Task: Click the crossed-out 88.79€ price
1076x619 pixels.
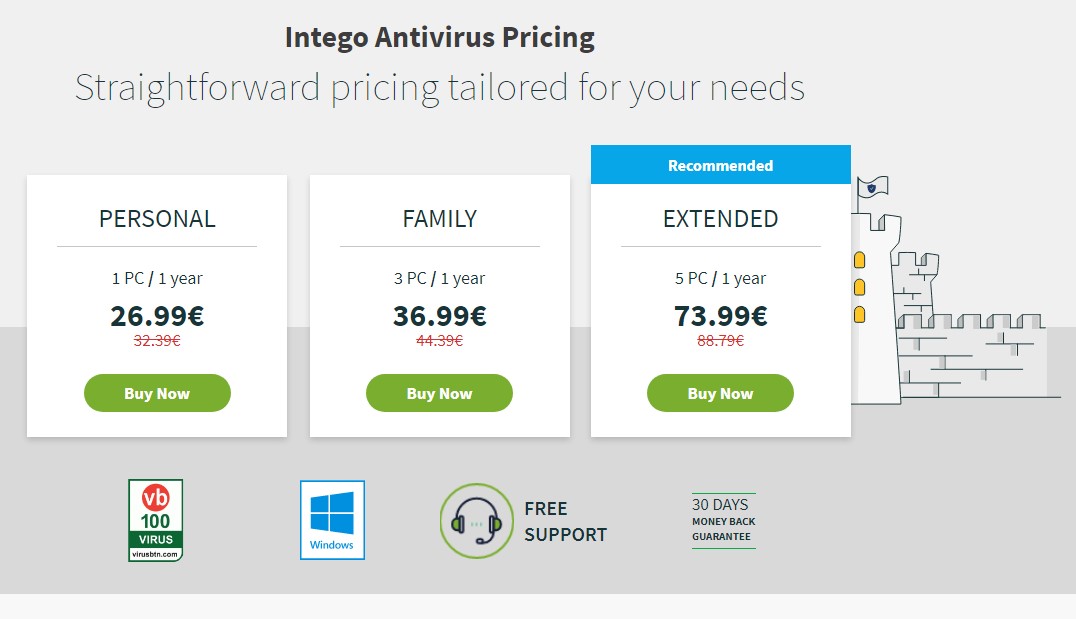Action: click(720, 340)
